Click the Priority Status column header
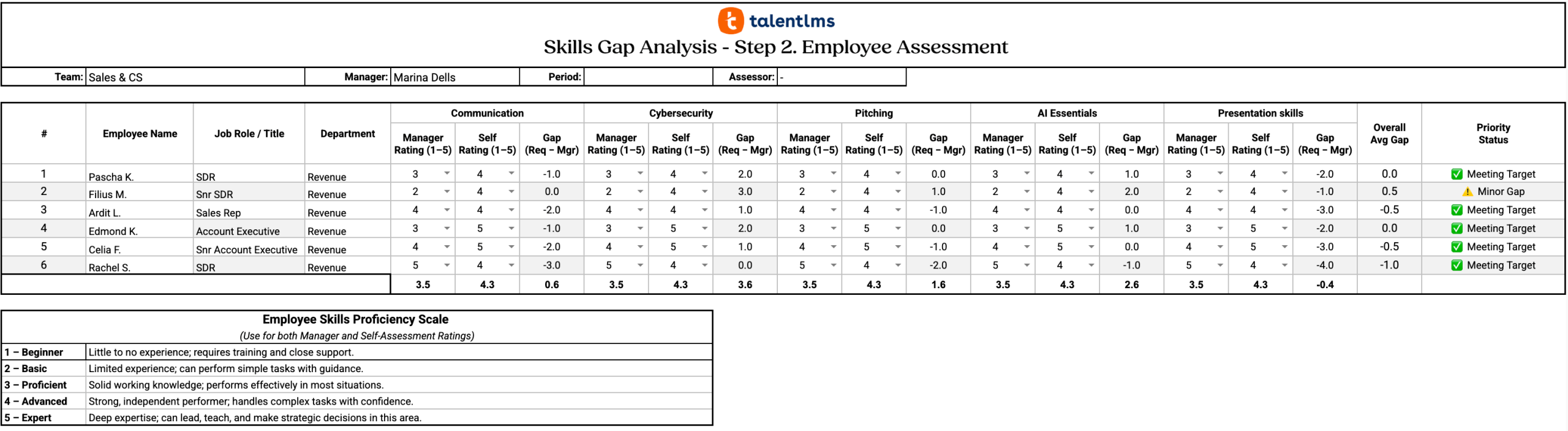This screenshot has height=431, width=1568. pyautogui.click(x=1493, y=134)
